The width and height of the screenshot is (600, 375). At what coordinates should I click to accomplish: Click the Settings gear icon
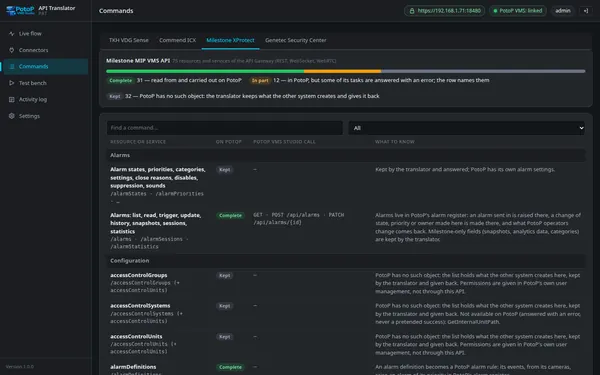click(11, 116)
